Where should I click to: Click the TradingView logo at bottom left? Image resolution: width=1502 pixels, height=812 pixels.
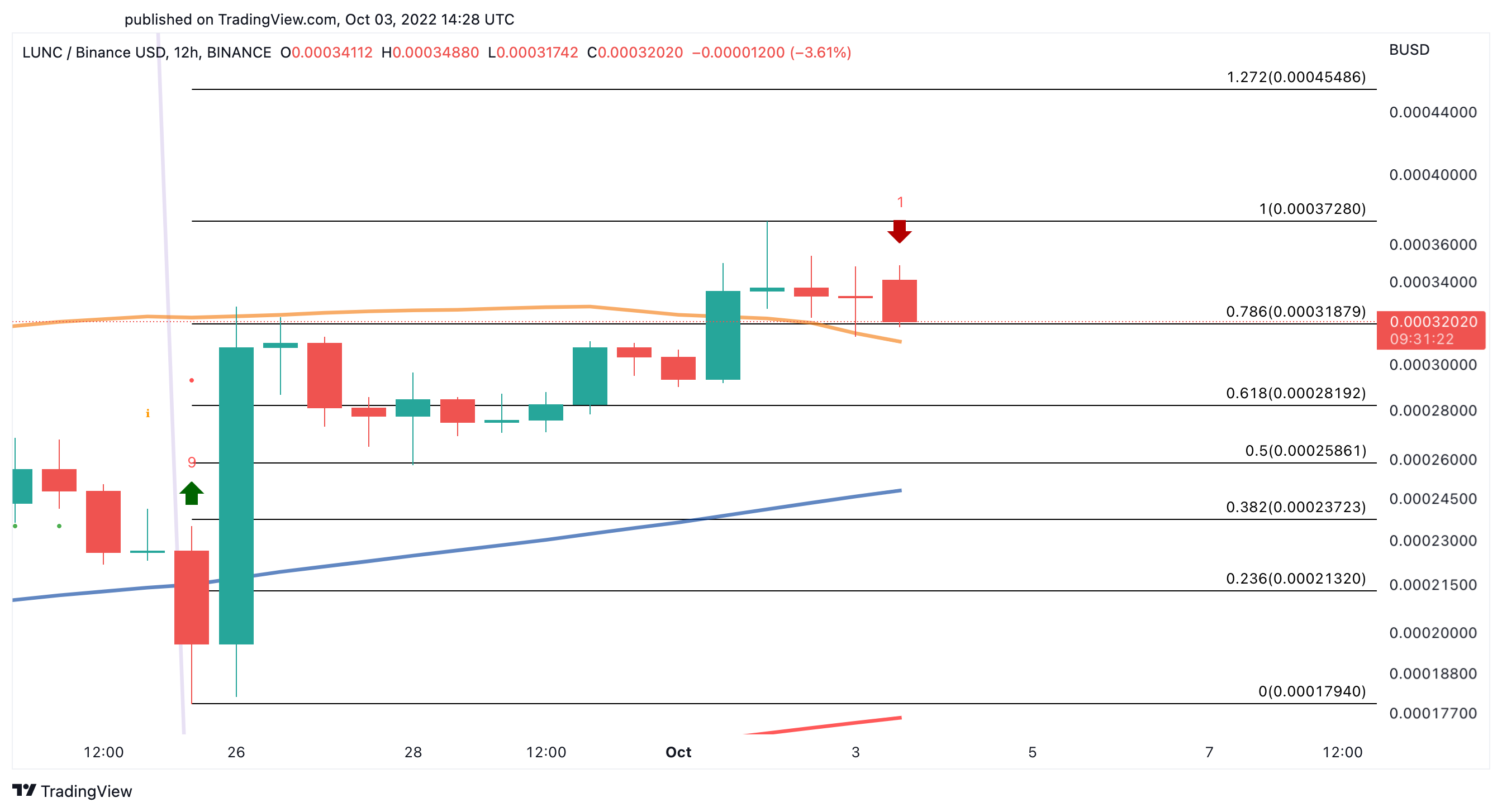coord(72,790)
